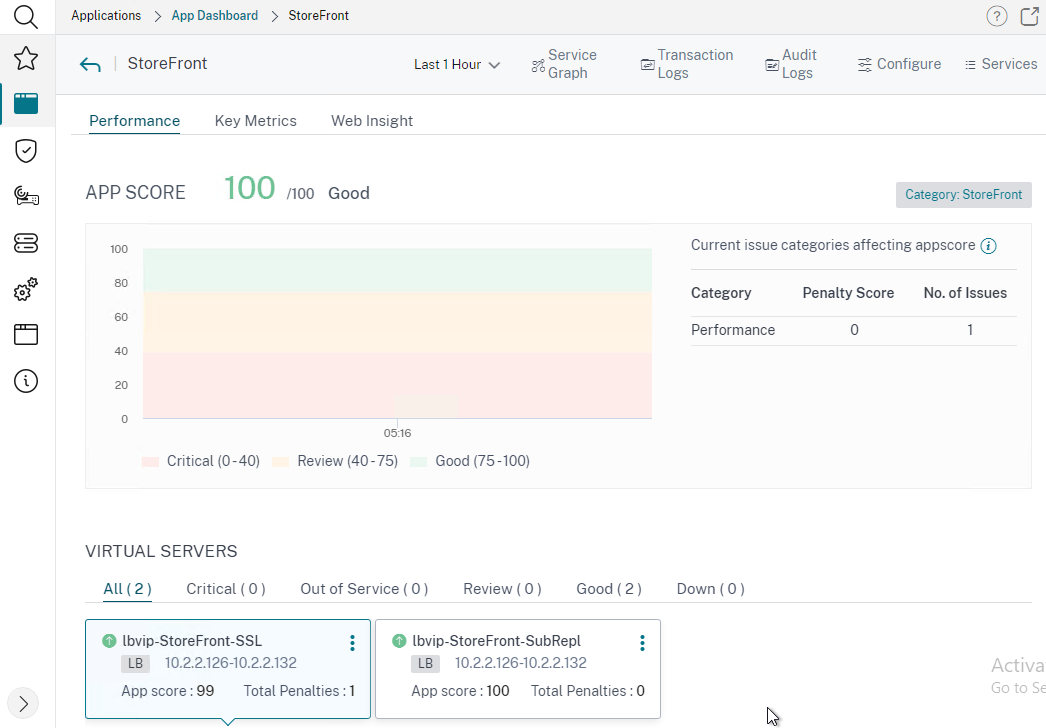1046x728 pixels.
Task: Open the sidebar info circle icon
Action: point(26,381)
